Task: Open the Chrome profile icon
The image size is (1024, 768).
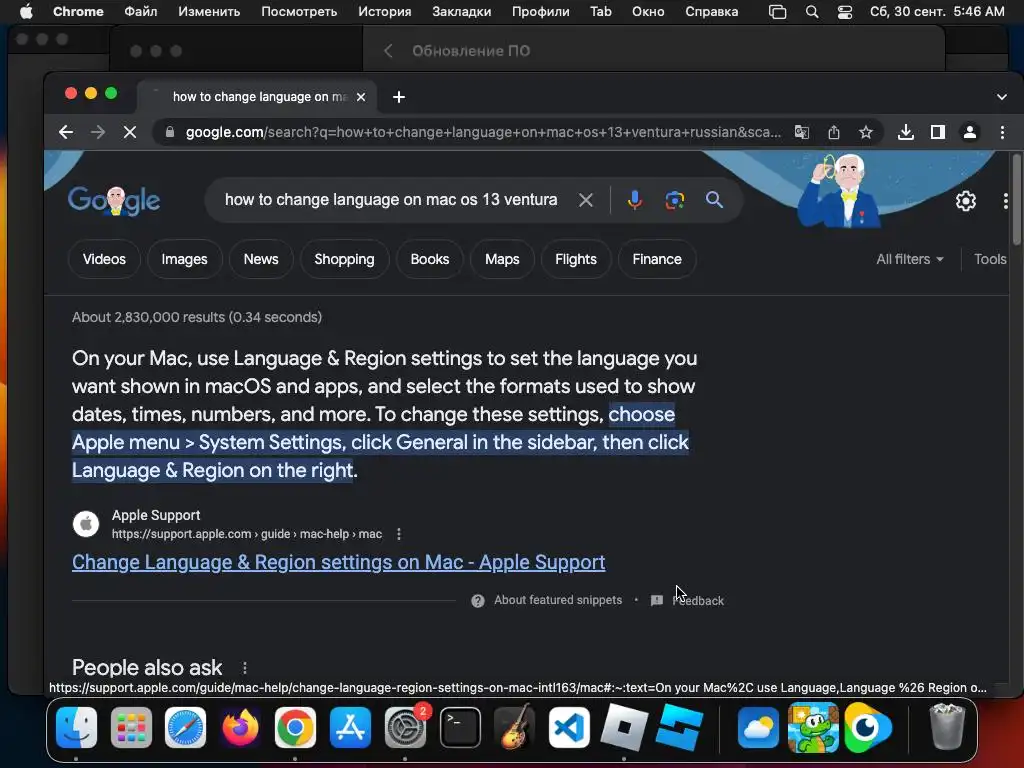Action: [970, 133]
